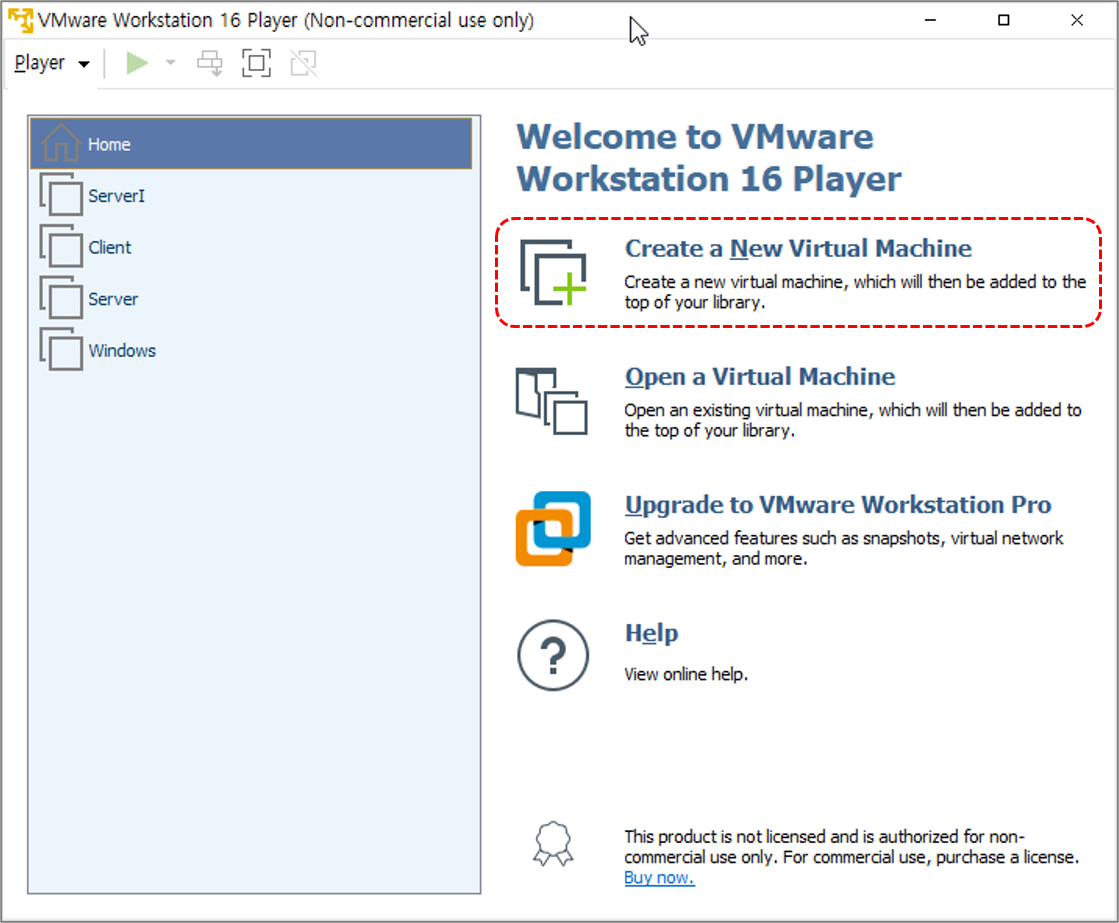This screenshot has height=923, width=1119.
Task: Click the Server VM icon
Action: (61, 298)
